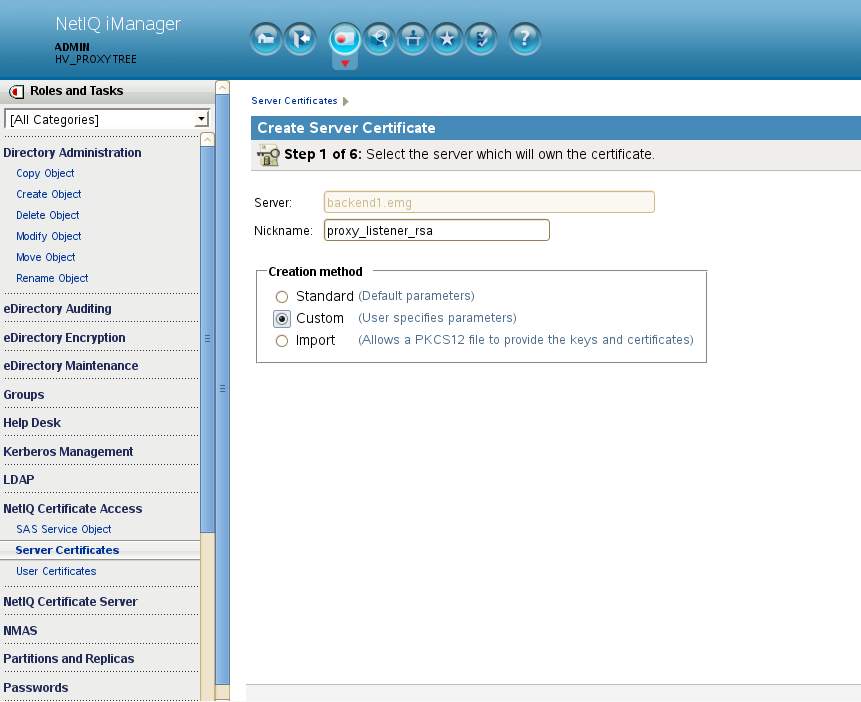
Task: Open the Help question mark icon
Action: point(524,38)
